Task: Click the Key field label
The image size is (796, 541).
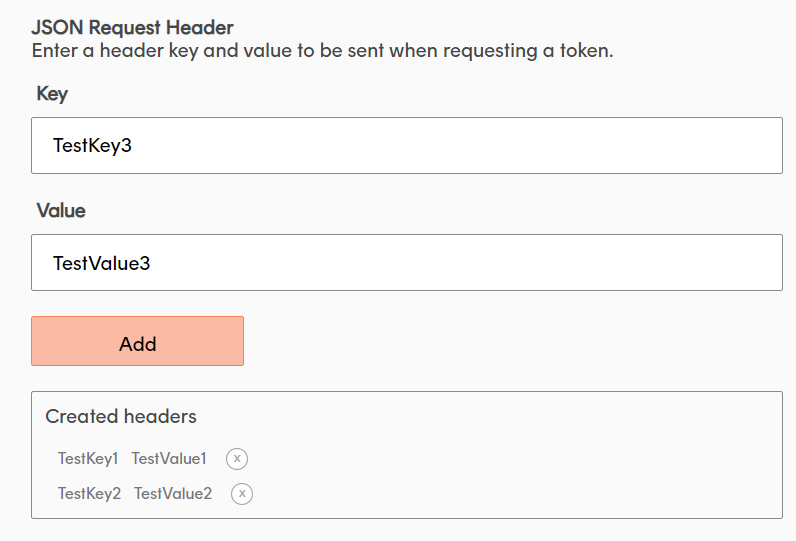Action: [x=52, y=94]
